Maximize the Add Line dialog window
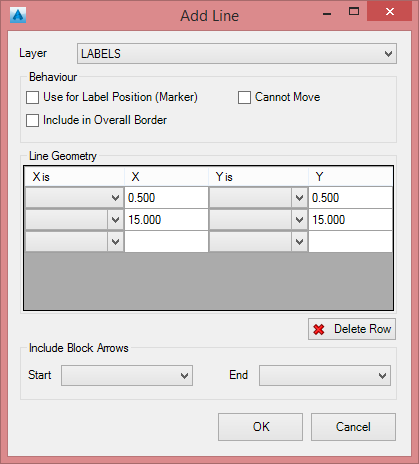The image size is (419, 464). point(354,12)
